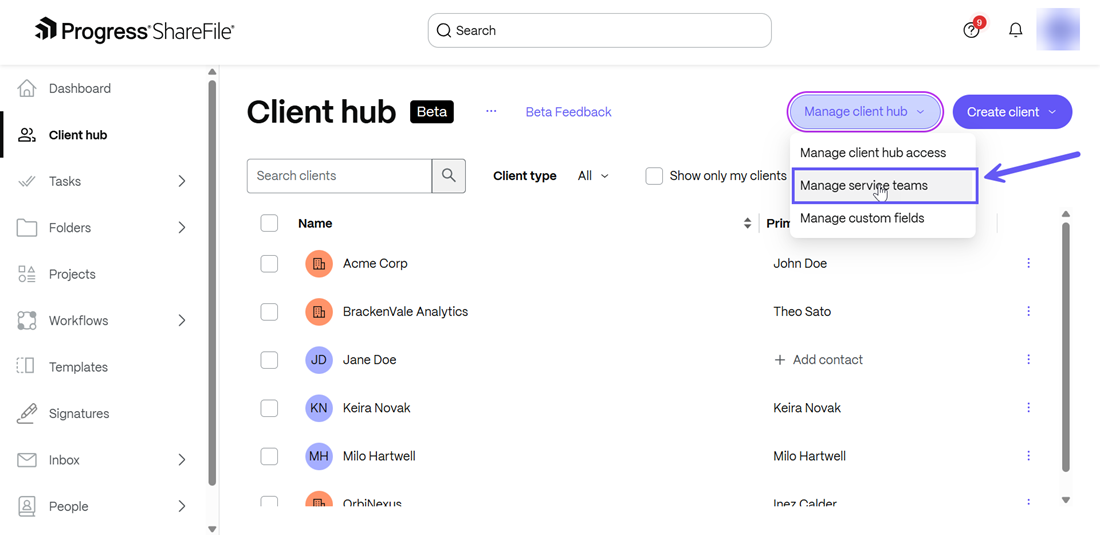The image size is (1100, 535).
Task: Open the Dashboard home icon
Action: (x=27, y=88)
